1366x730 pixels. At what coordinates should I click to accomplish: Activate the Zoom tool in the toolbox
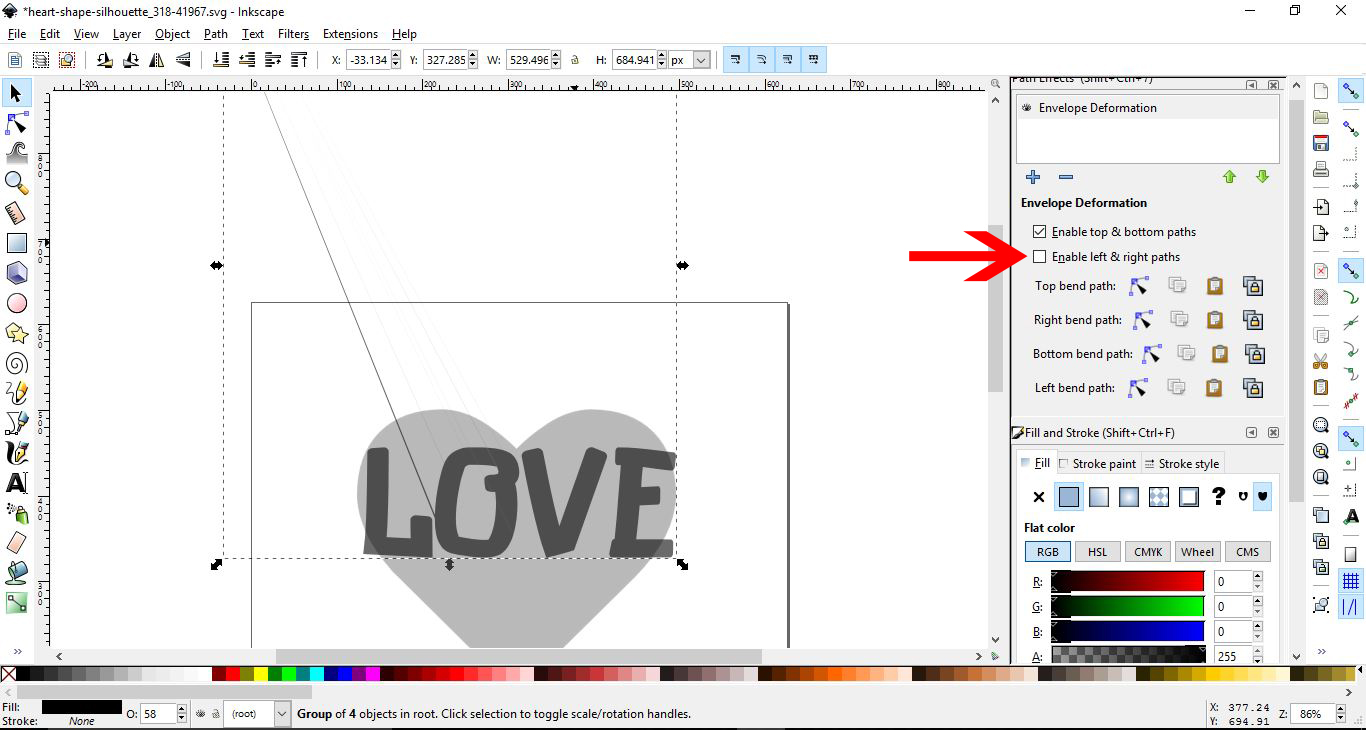(x=16, y=183)
